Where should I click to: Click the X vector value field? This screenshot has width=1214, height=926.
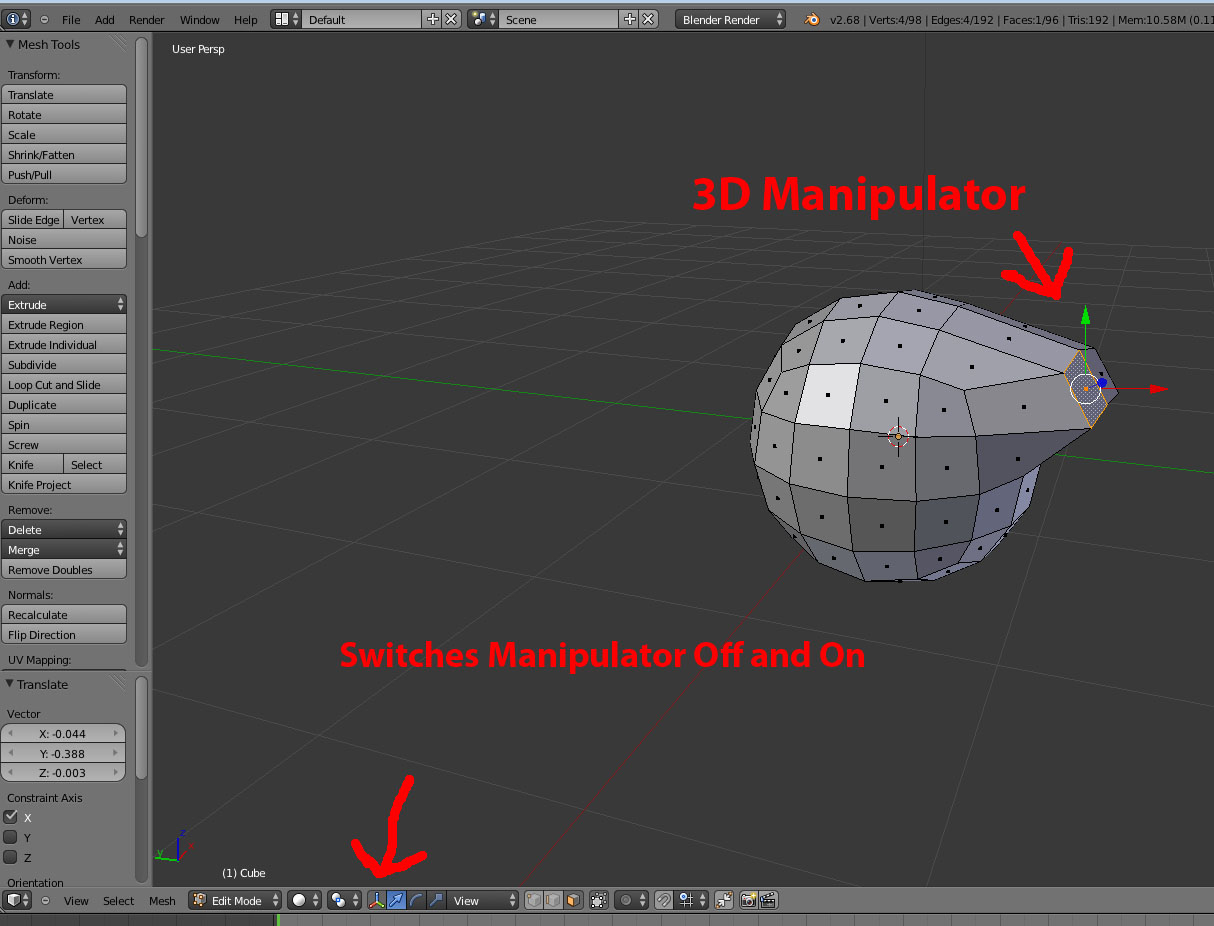tap(63, 734)
